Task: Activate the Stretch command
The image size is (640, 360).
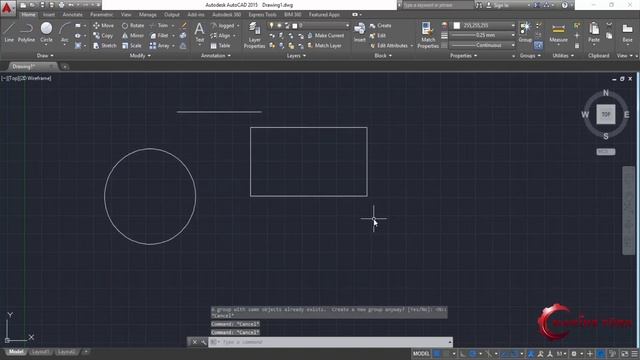Action: point(104,46)
